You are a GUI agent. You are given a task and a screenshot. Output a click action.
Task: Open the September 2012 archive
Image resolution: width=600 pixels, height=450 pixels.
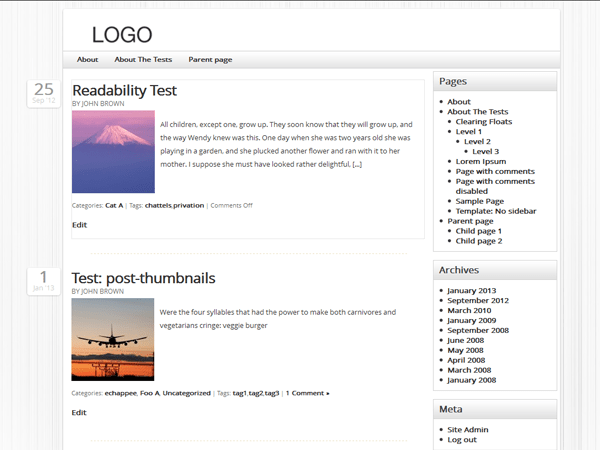coord(478,301)
